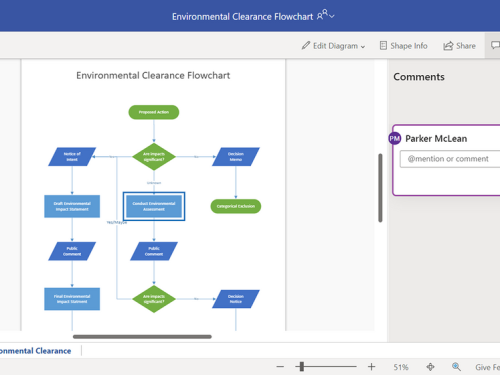Open the Edit Diagram dropdown

point(333,46)
